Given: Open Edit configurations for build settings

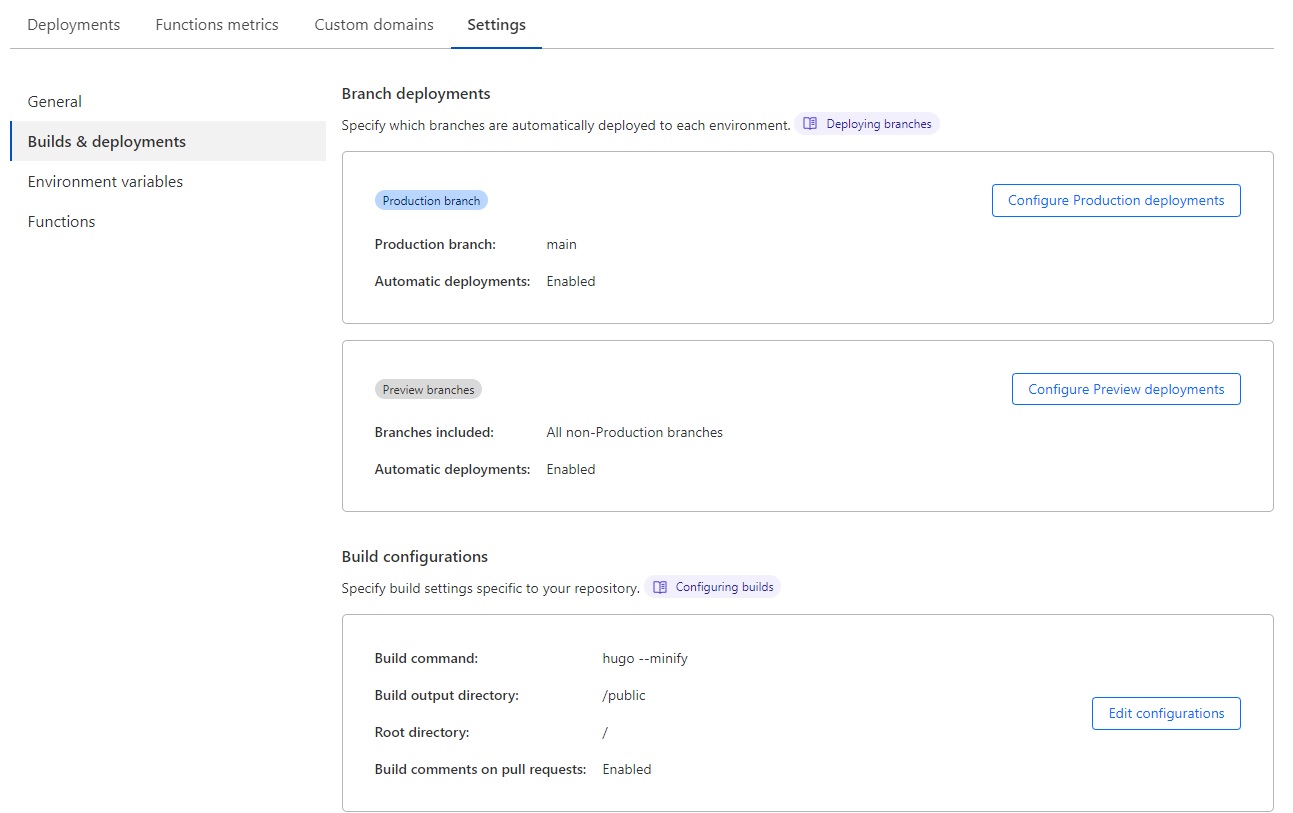Looking at the screenshot, I should 1165,713.
